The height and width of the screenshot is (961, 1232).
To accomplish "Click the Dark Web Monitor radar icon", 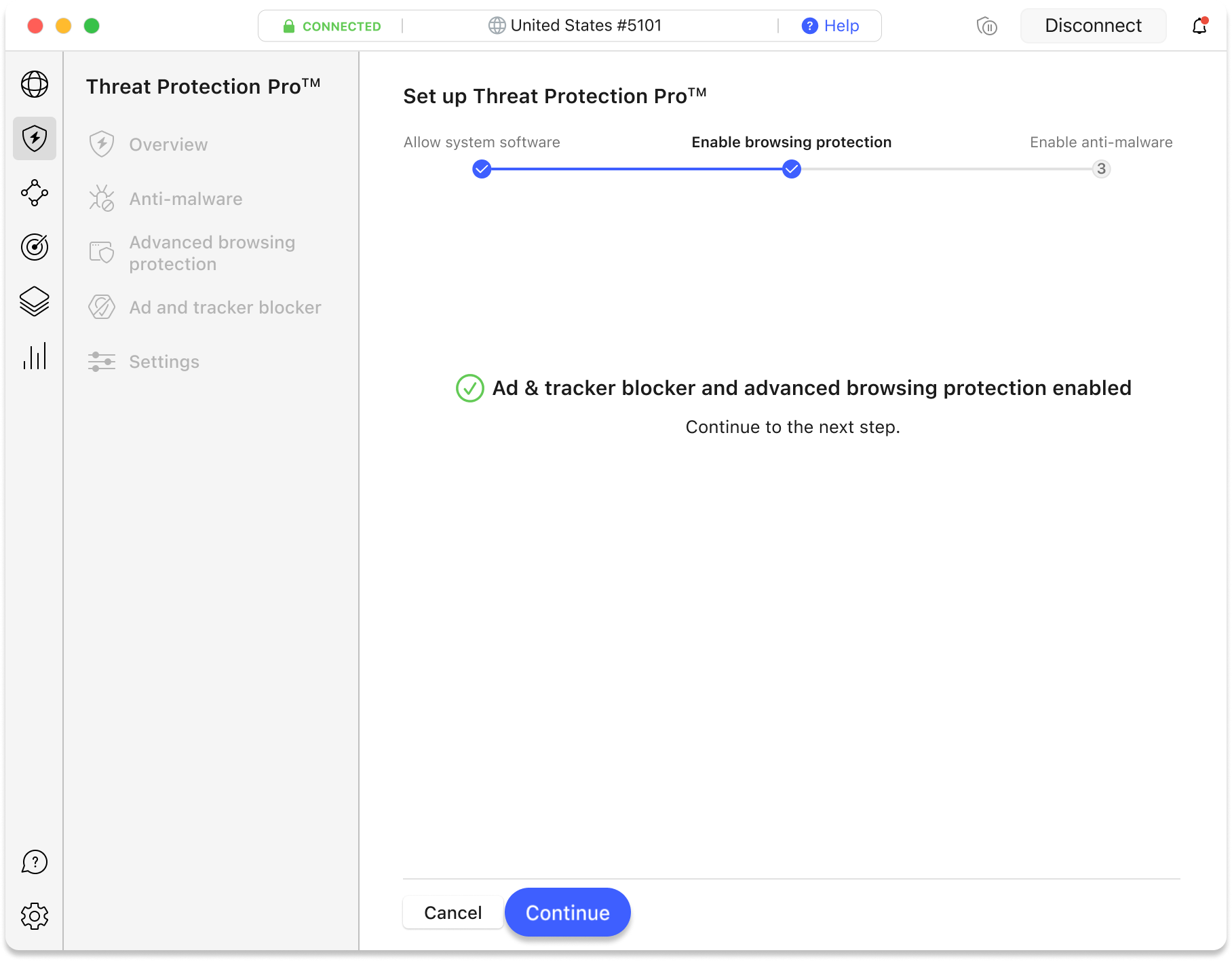I will click(x=35, y=247).
